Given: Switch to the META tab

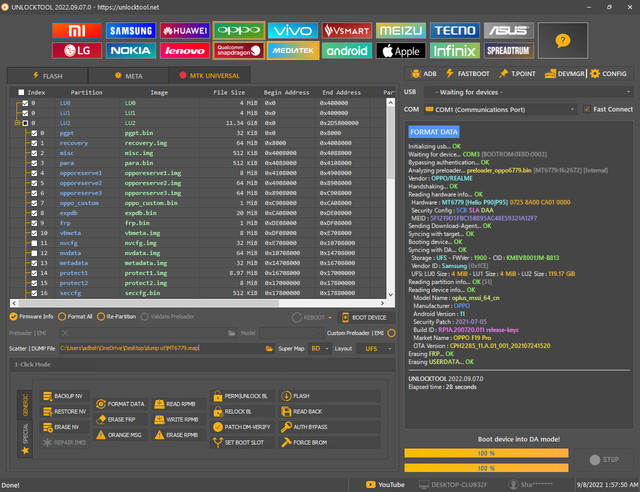Looking at the screenshot, I should [127, 75].
